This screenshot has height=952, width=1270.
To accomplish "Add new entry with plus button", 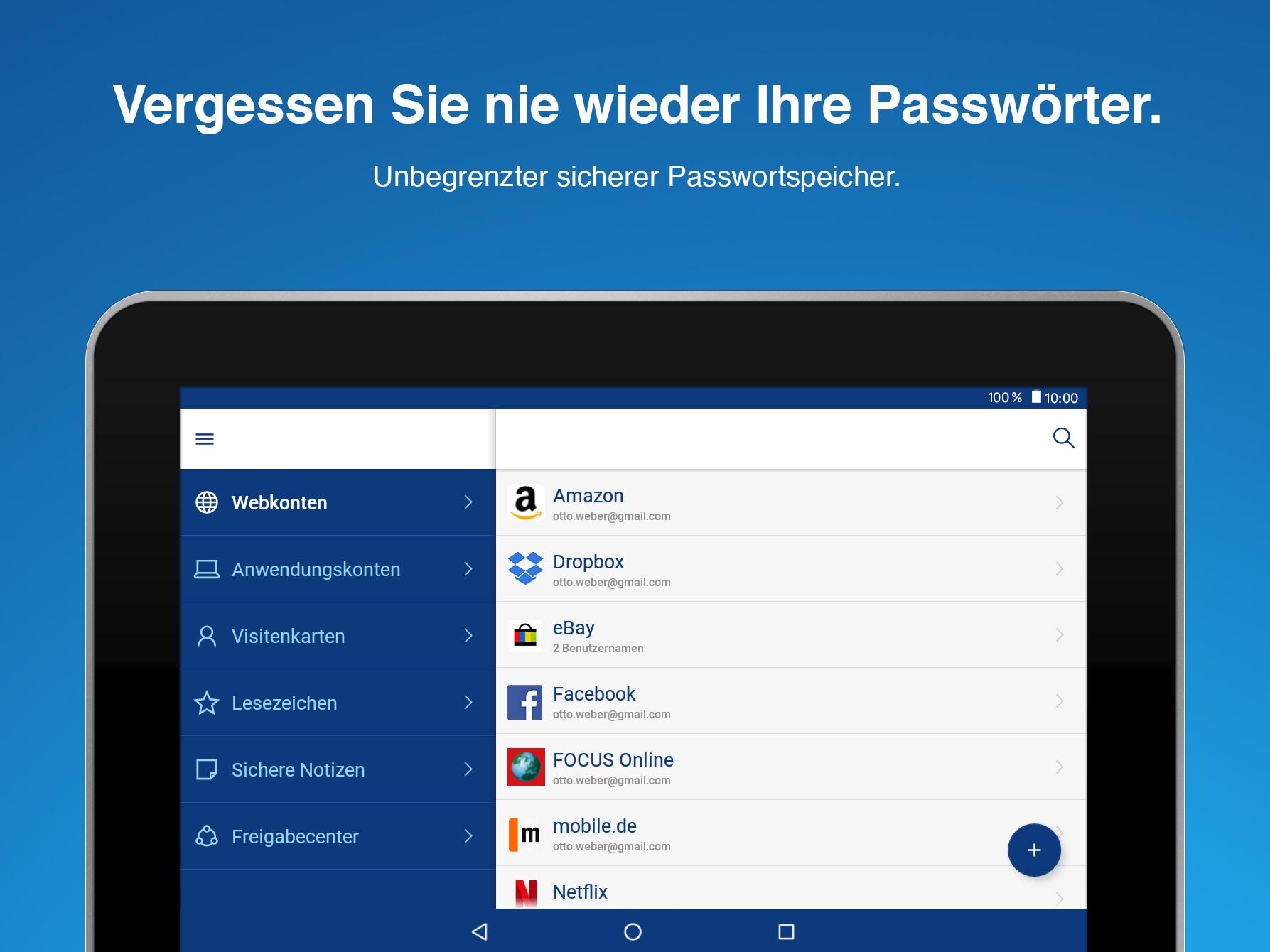I will (x=1034, y=850).
